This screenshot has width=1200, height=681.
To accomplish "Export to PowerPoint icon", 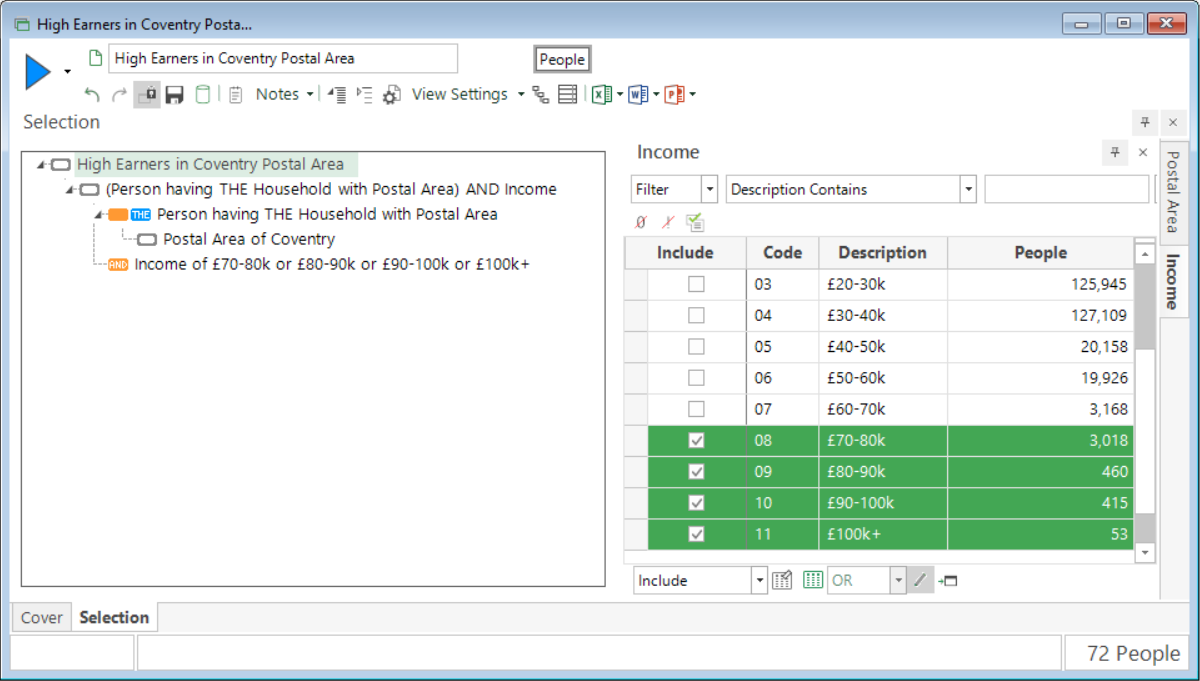I will 675,95.
